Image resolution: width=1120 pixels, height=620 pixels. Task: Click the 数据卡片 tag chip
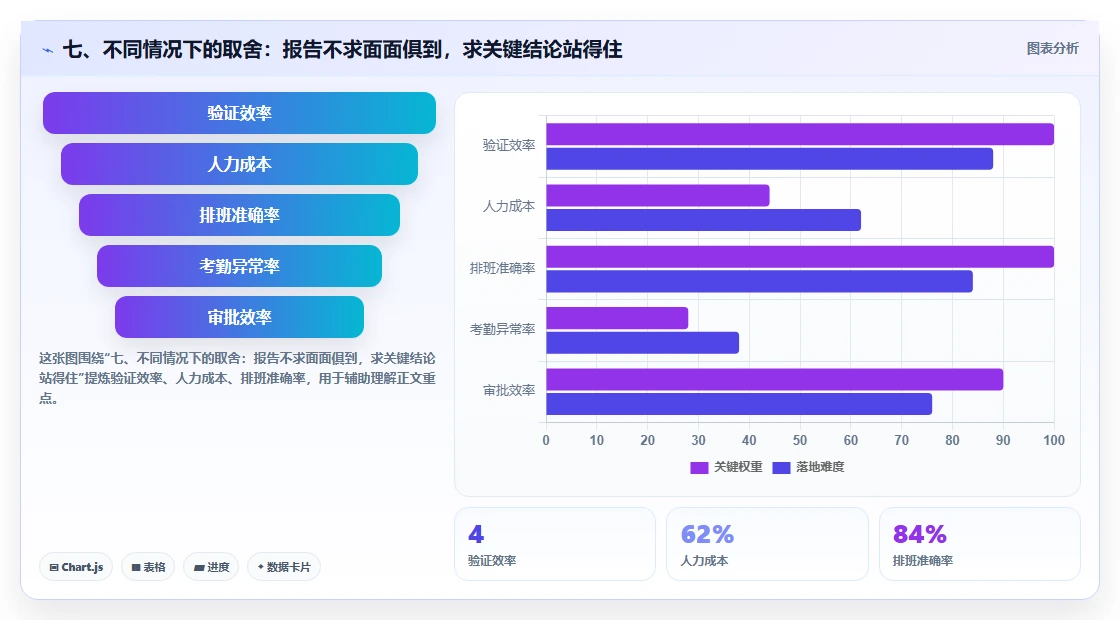pos(284,567)
